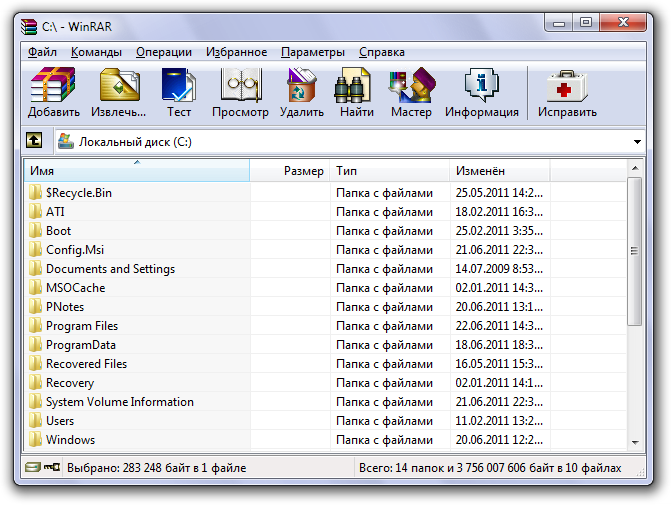
Task: Click status text Всего: 14 папок
Action: pos(490,468)
